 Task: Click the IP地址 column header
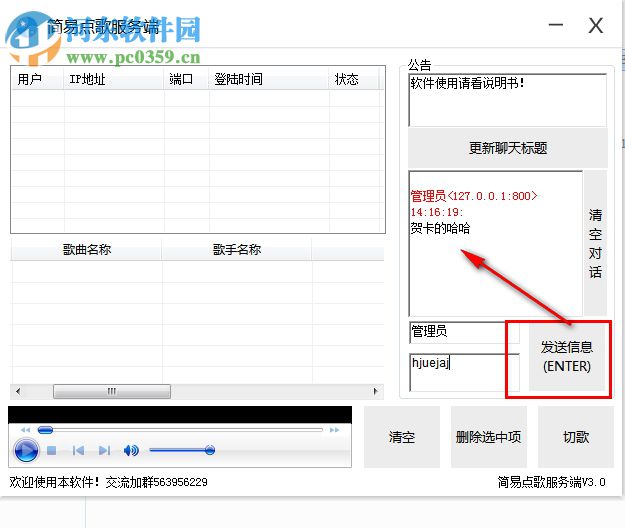[x=114, y=79]
